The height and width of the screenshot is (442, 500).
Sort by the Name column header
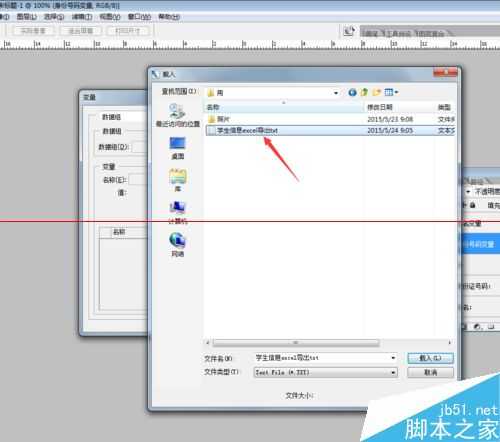(x=284, y=107)
